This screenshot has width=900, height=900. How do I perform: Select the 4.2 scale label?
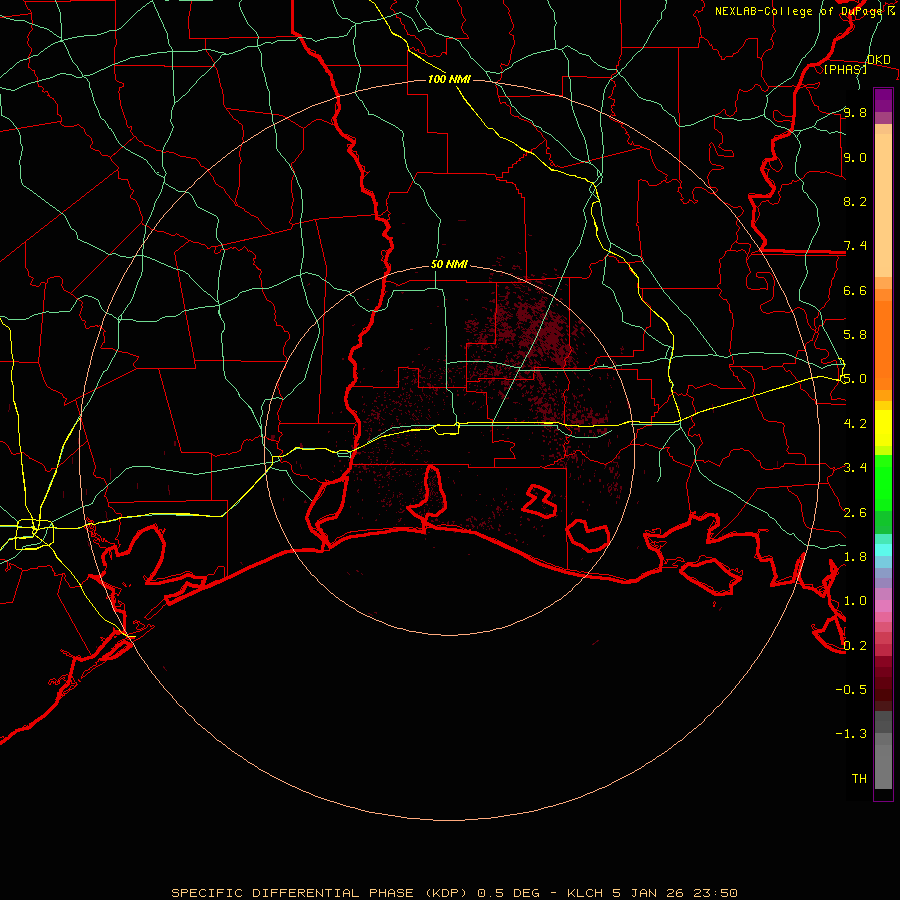tap(855, 423)
